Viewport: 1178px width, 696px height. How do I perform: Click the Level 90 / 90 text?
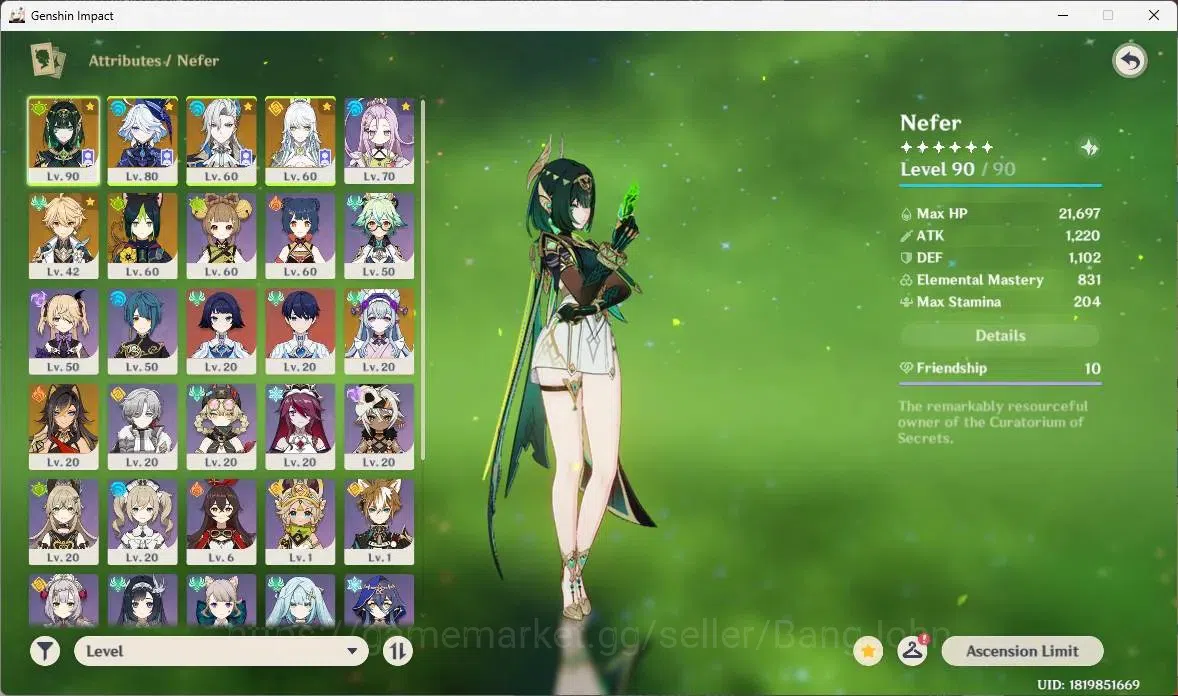point(957,169)
